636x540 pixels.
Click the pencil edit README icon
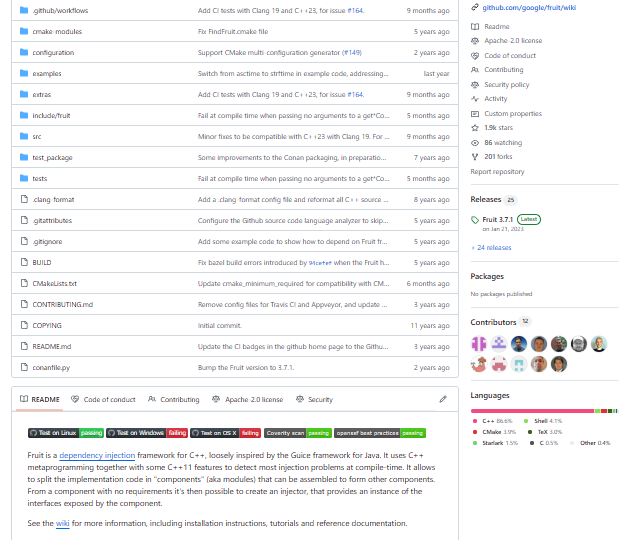click(443, 400)
